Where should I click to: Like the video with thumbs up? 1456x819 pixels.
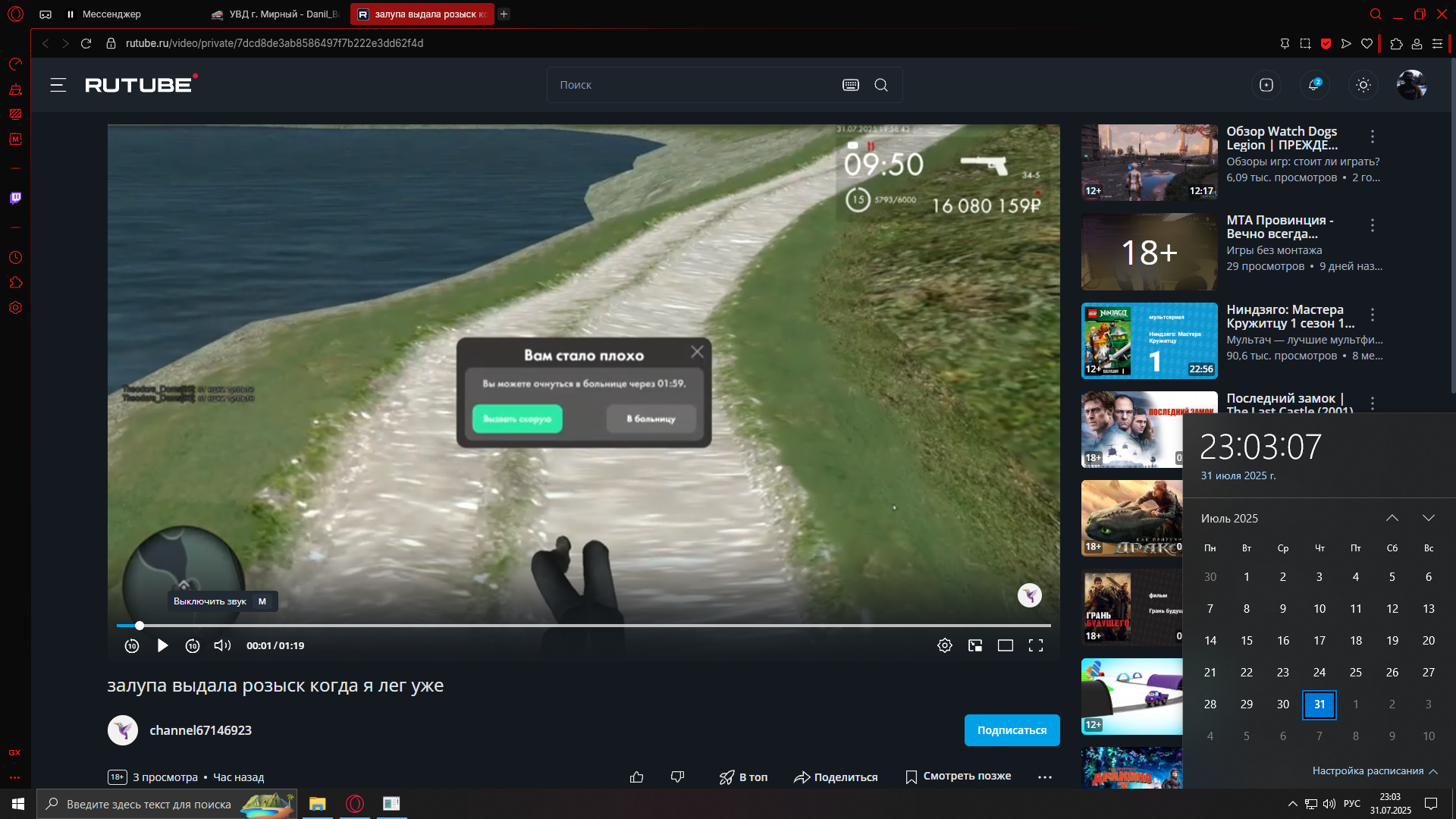point(636,777)
